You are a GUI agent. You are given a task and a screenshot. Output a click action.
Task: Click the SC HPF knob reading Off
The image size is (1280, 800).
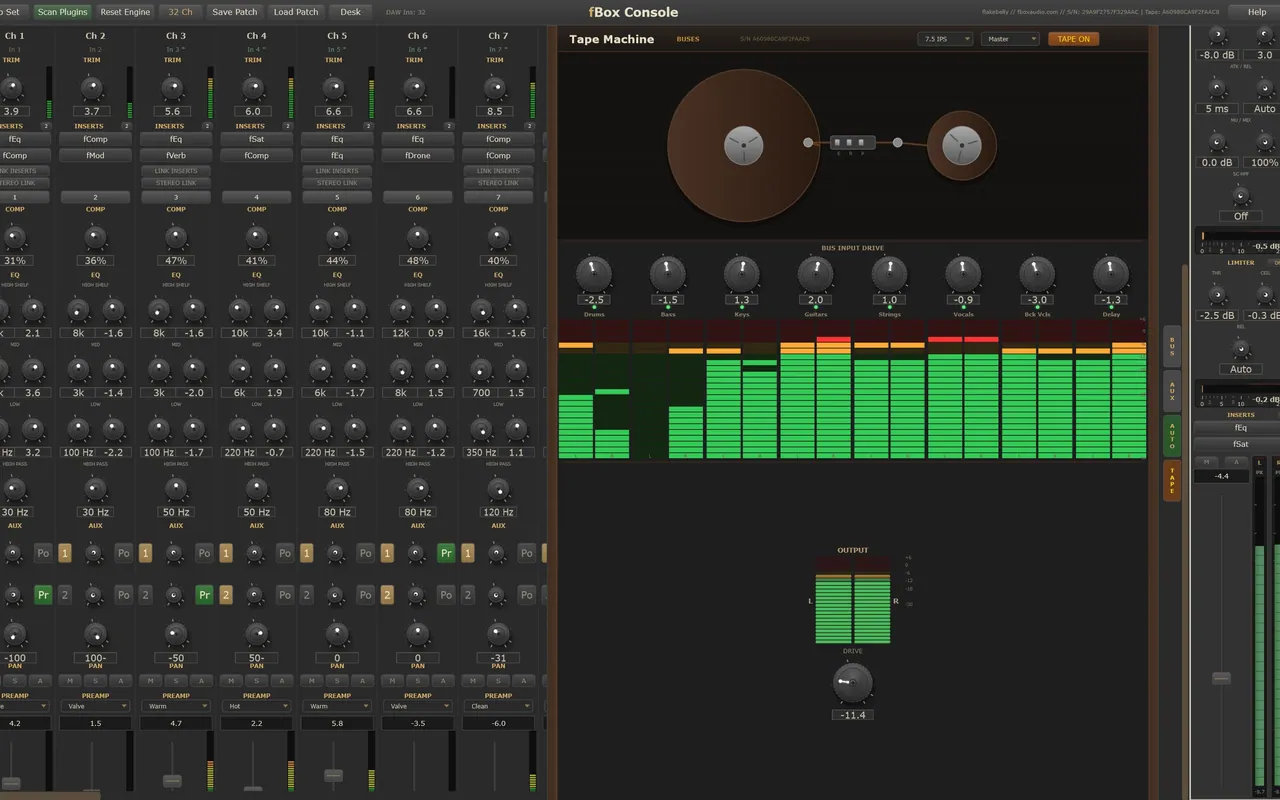pos(1241,195)
